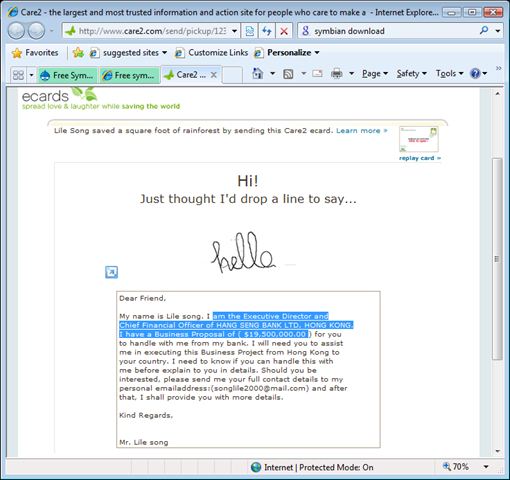Open the zoom level dropdown arrow
Image resolution: width=510 pixels, height=480 pixels.
(486, 467)
